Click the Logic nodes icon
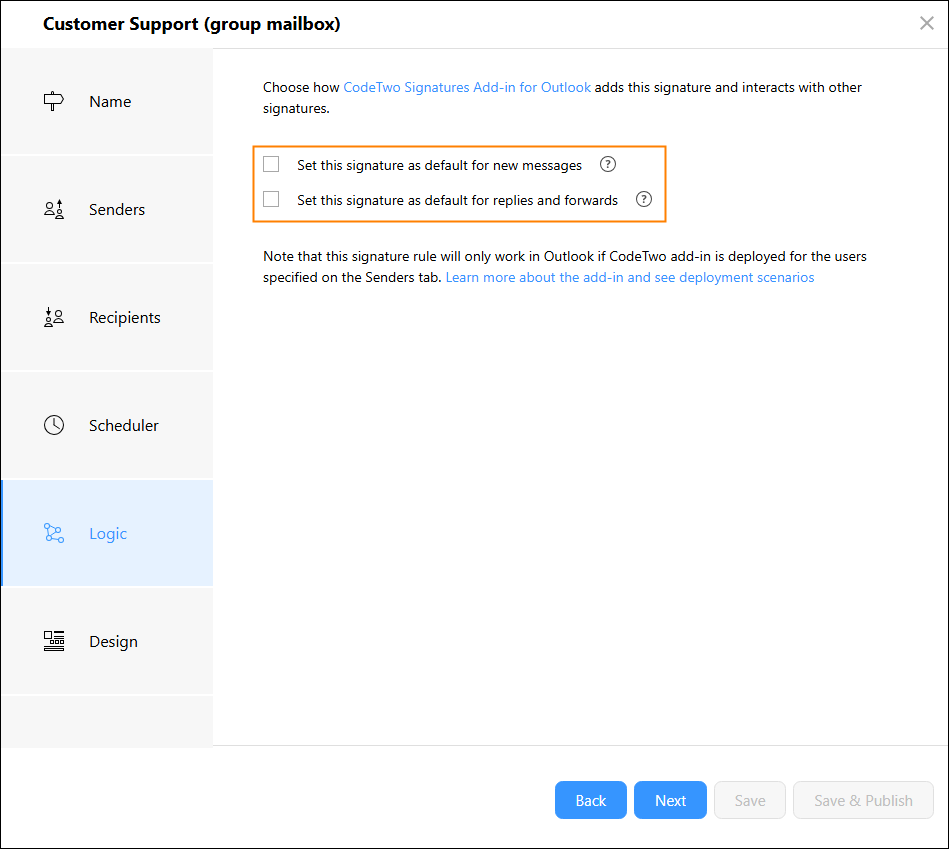 (54, 533)
